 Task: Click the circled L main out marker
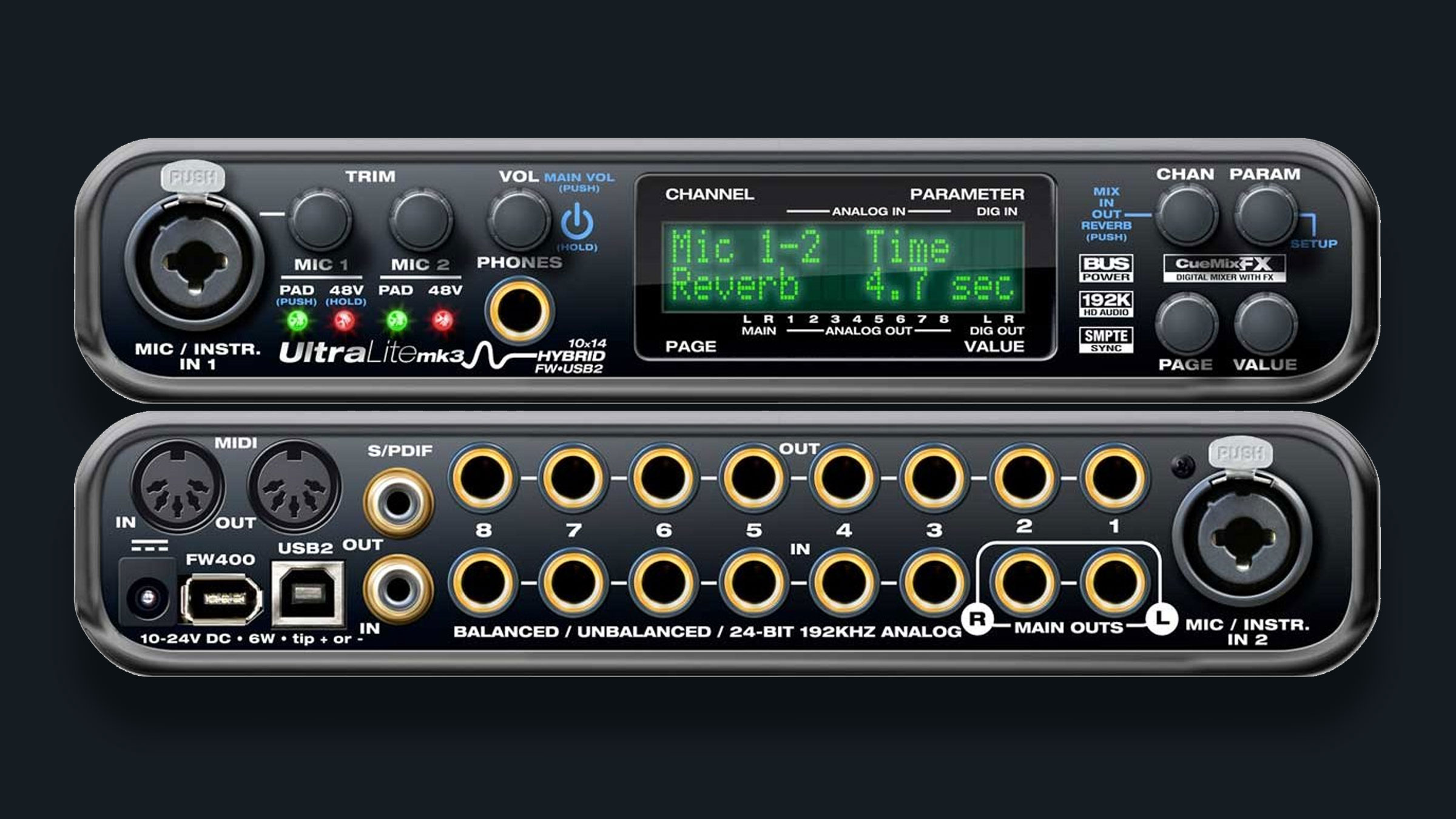[1161, 619]
